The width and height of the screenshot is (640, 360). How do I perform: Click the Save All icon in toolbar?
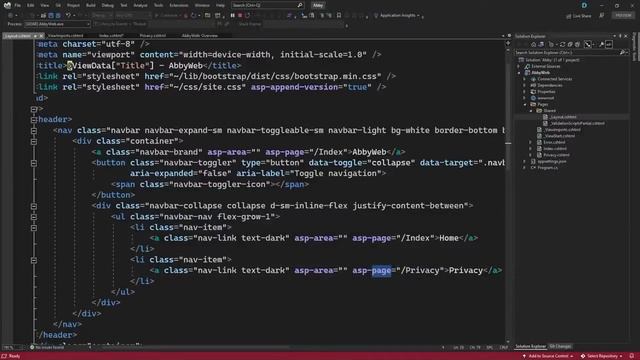[x=58, y=16]
